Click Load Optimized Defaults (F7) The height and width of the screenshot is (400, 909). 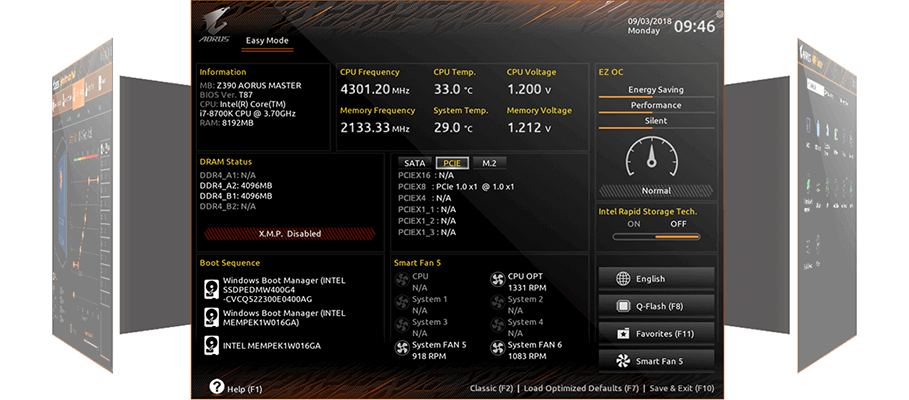581,388
